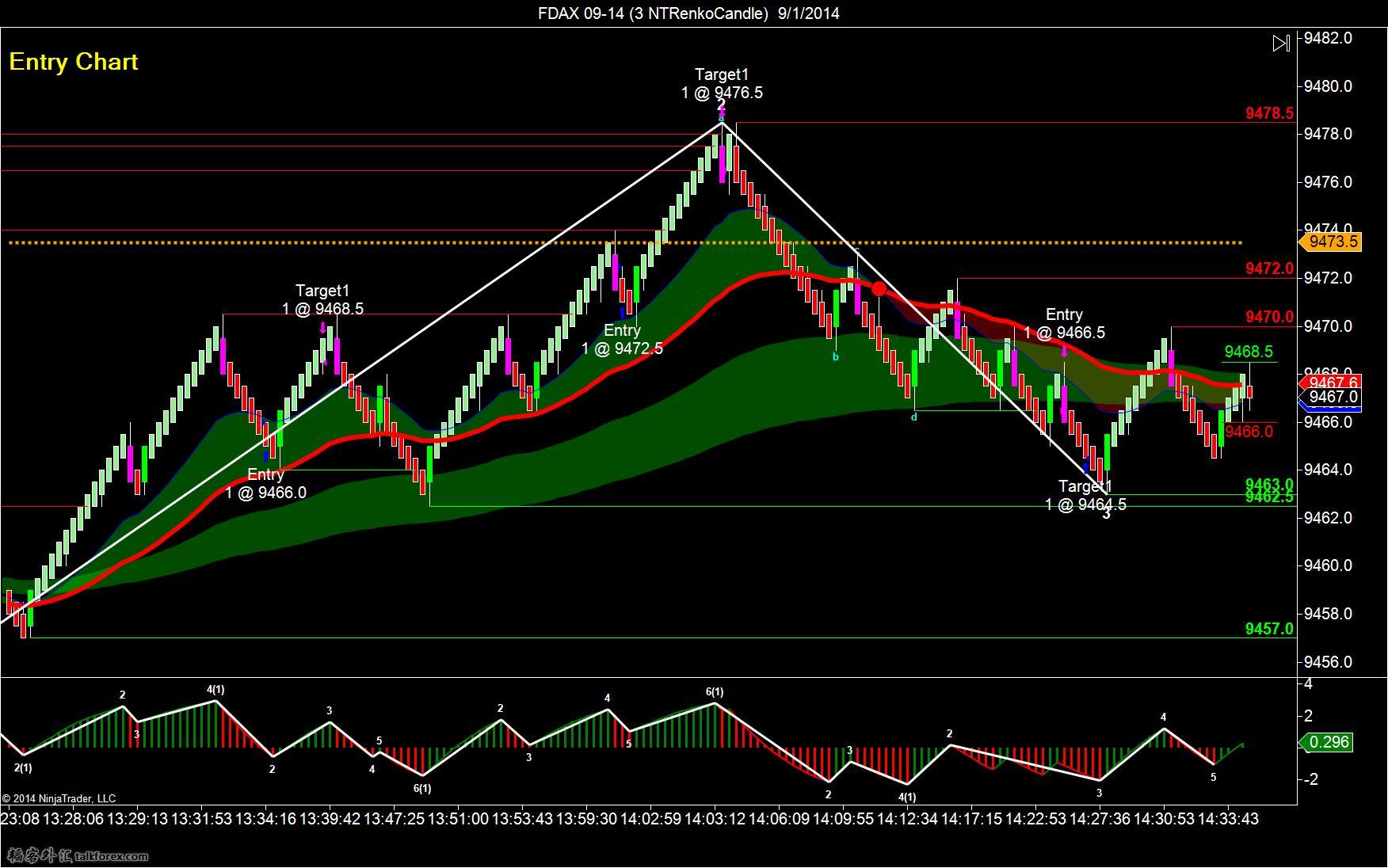Click the 14:27:36 time axis label
Viewport: 1388px width, 868px height.
coord(1100,819)
